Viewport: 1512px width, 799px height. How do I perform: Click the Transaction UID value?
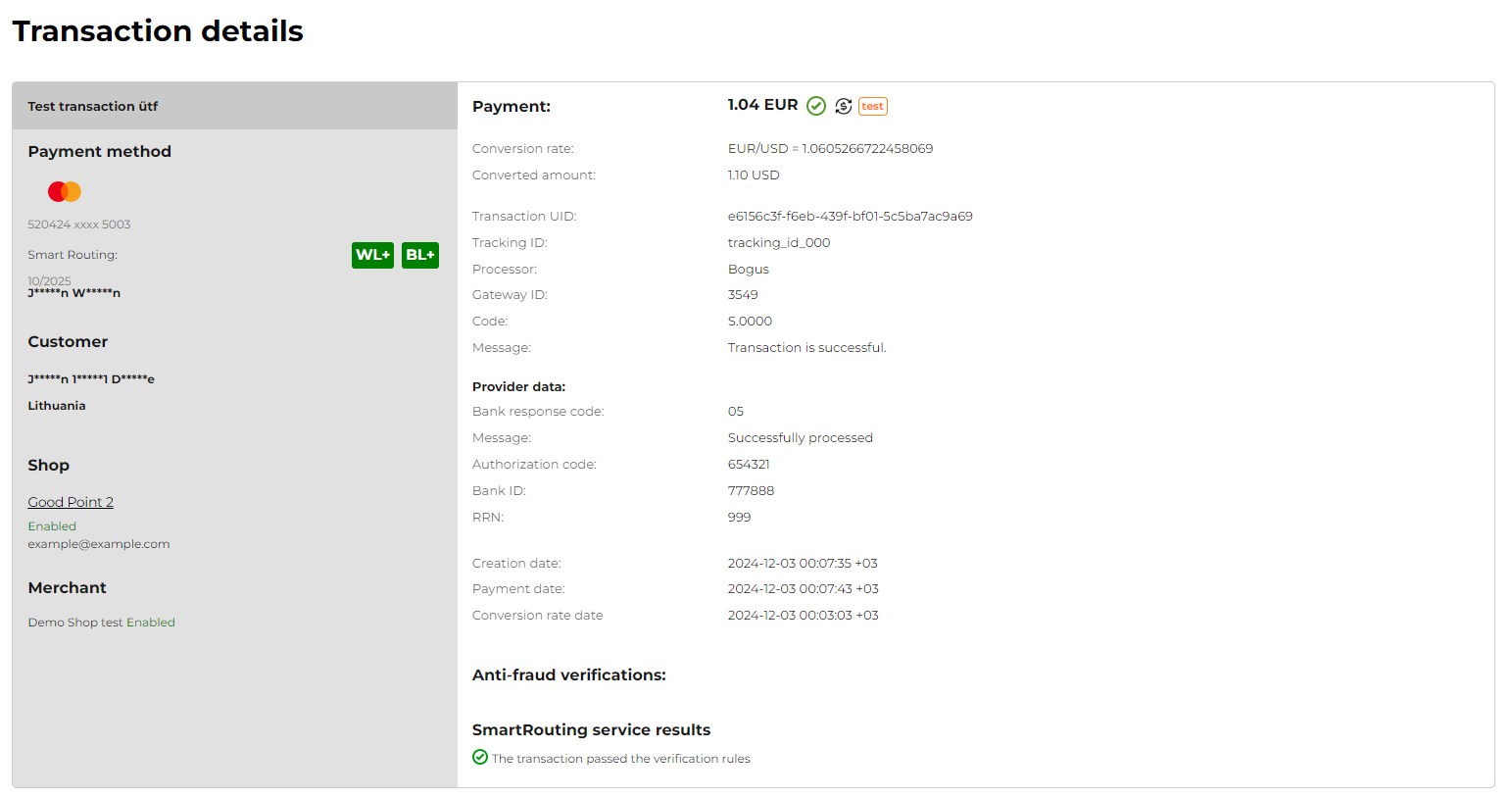850,217
